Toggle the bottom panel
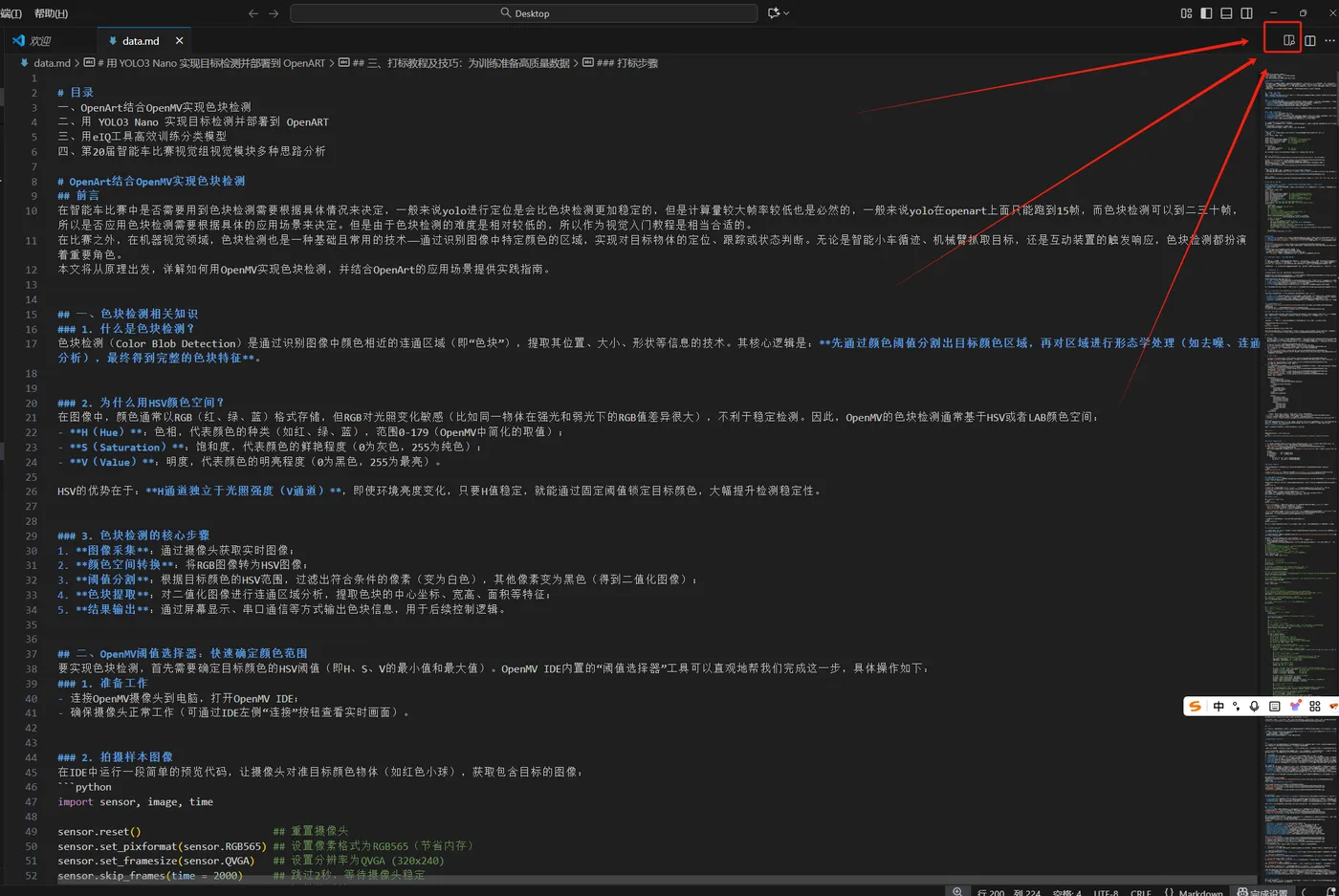 1226,13
